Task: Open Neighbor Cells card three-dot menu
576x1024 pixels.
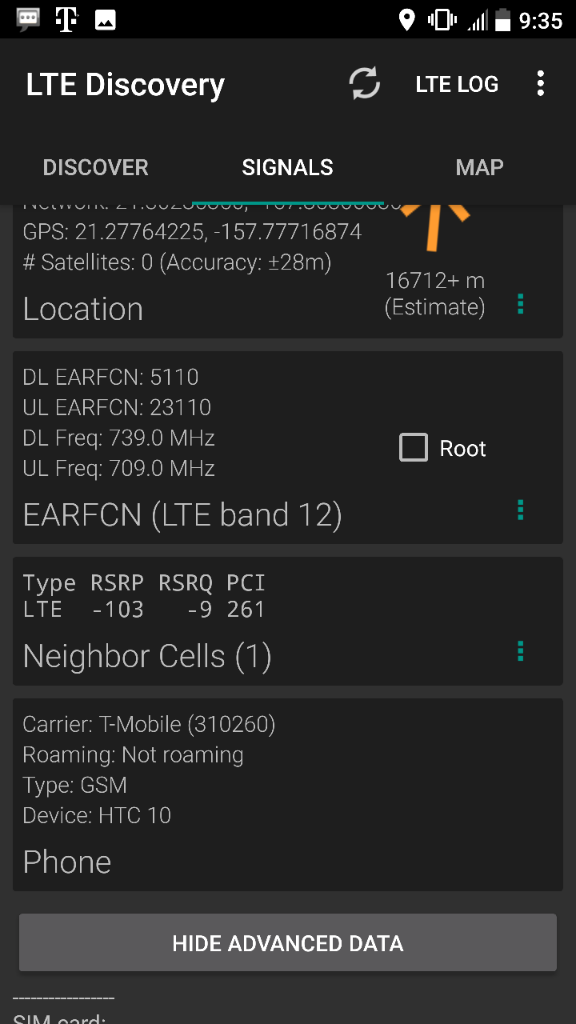Action: (x=520, y=651)
